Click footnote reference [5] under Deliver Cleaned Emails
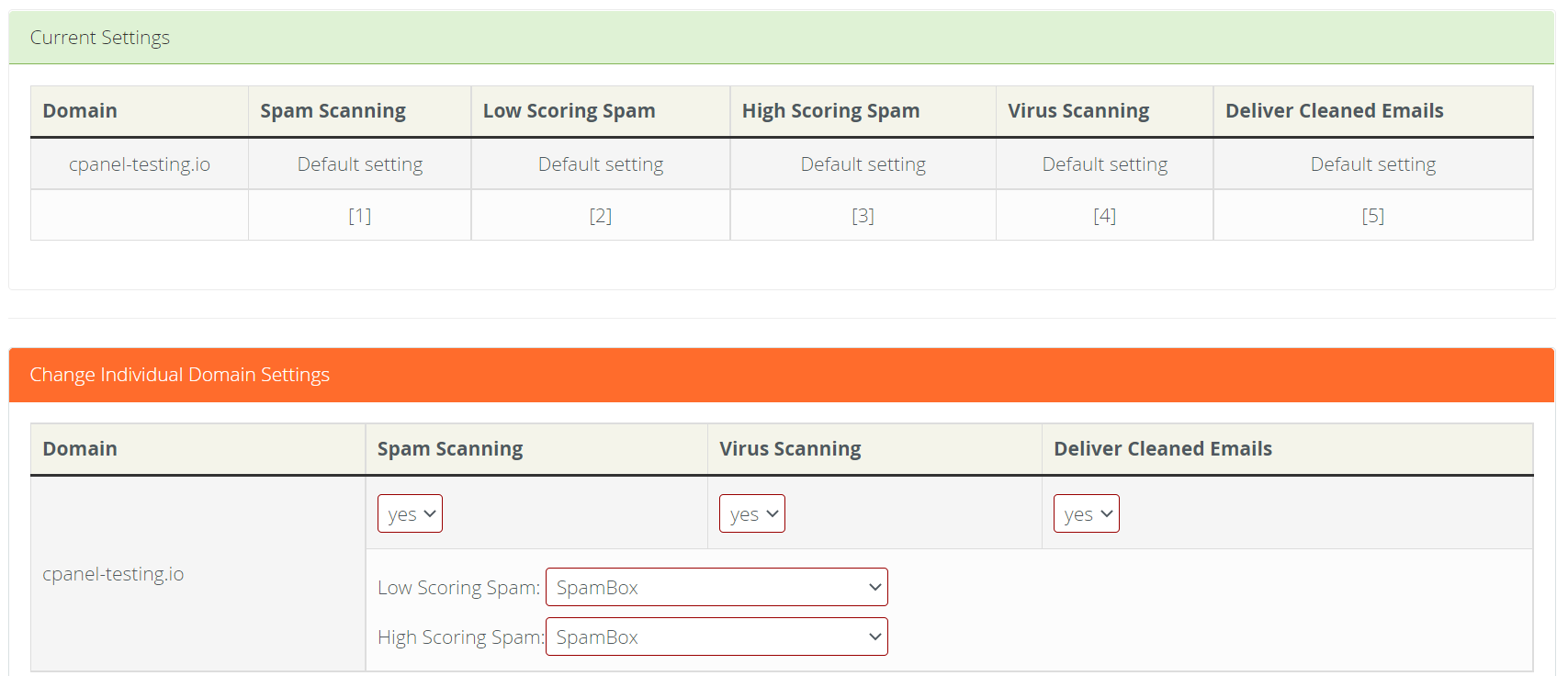1568x676 pixels. 1372,216
